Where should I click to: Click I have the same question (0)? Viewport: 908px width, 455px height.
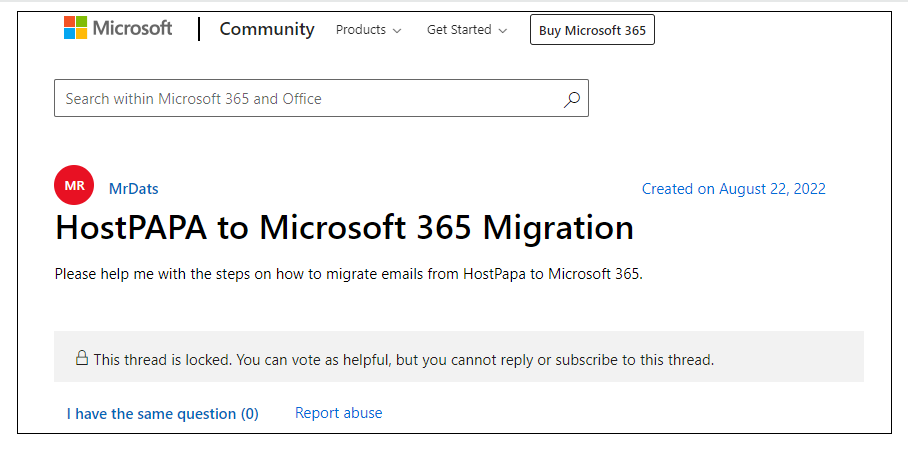163,414
